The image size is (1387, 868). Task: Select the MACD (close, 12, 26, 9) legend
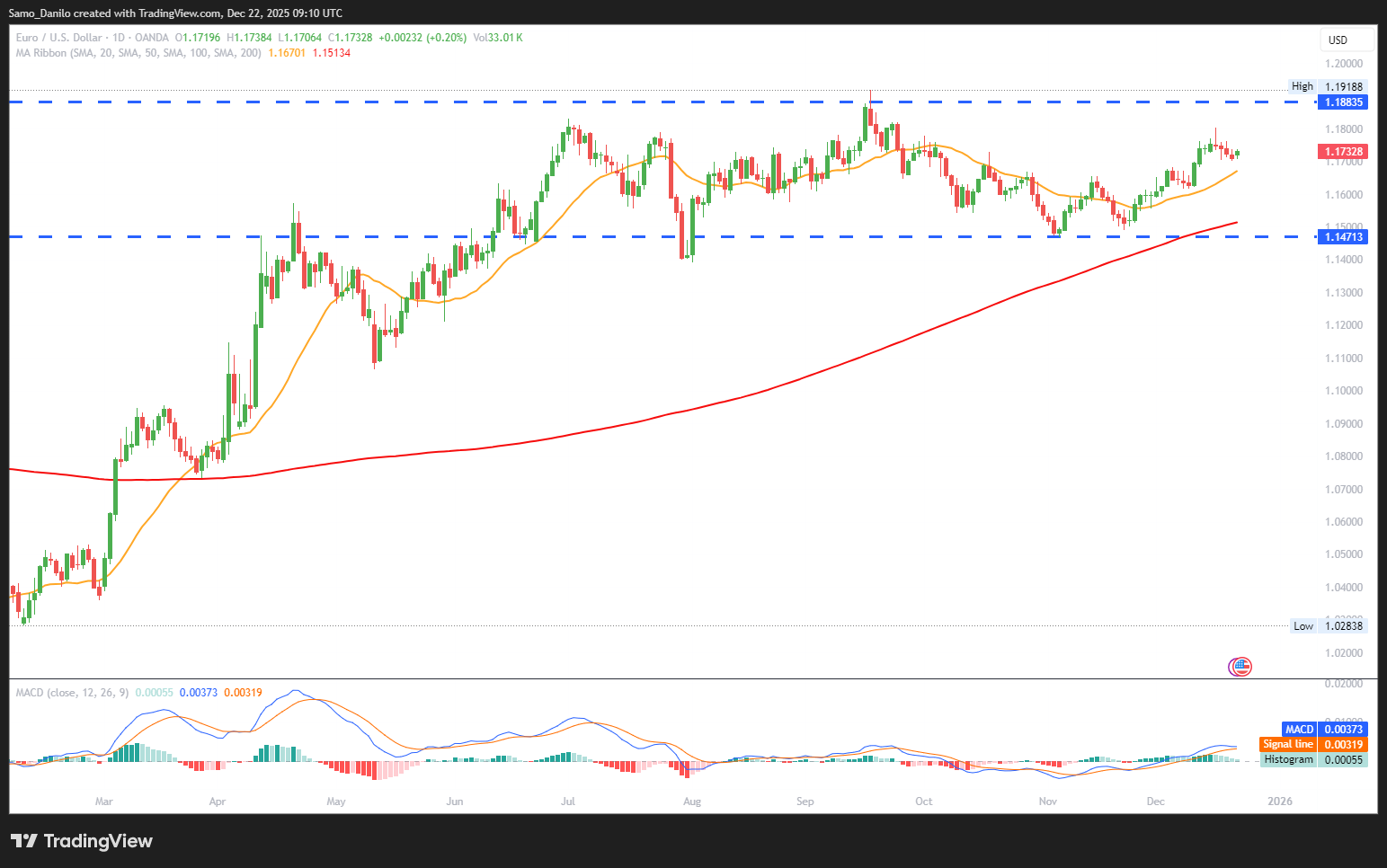[72, 693]
